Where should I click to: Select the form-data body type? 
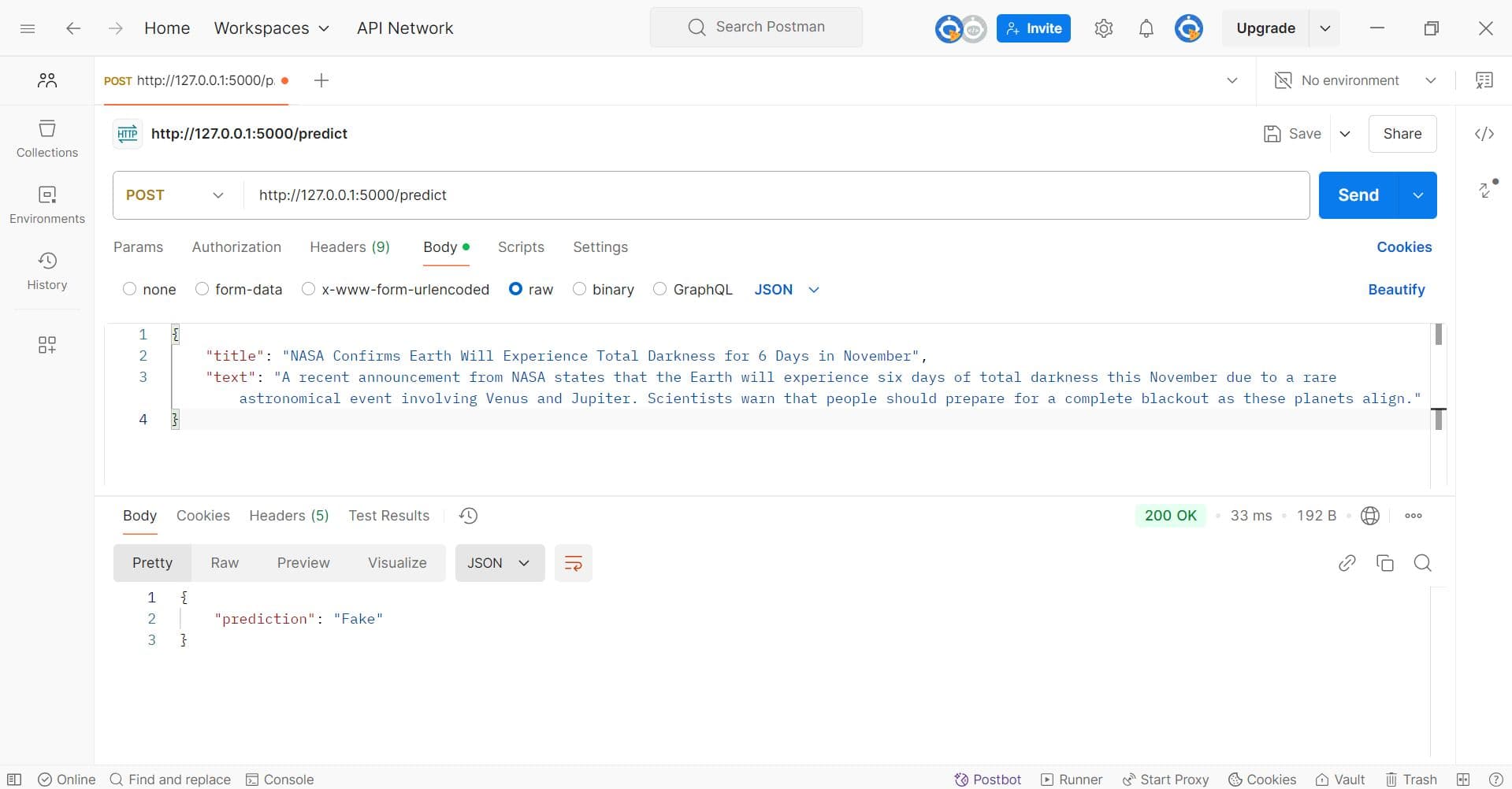click(202, 289)
